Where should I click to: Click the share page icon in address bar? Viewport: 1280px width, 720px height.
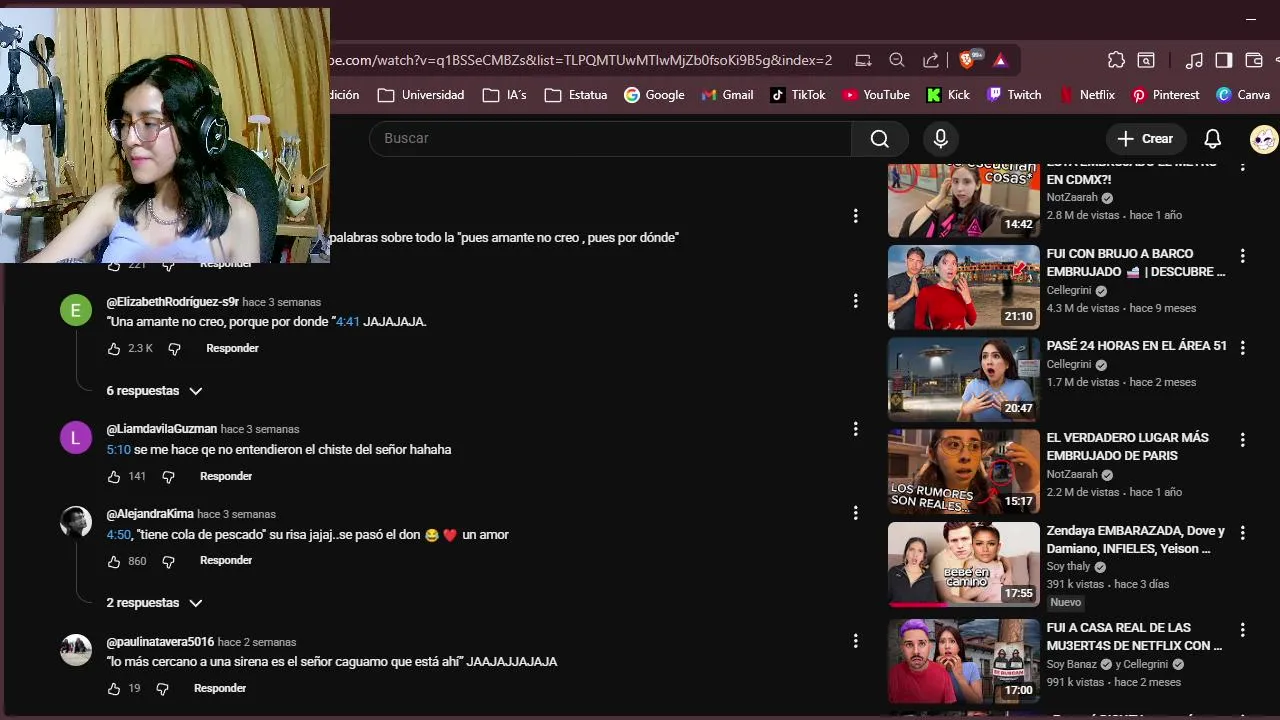(930, 60)
